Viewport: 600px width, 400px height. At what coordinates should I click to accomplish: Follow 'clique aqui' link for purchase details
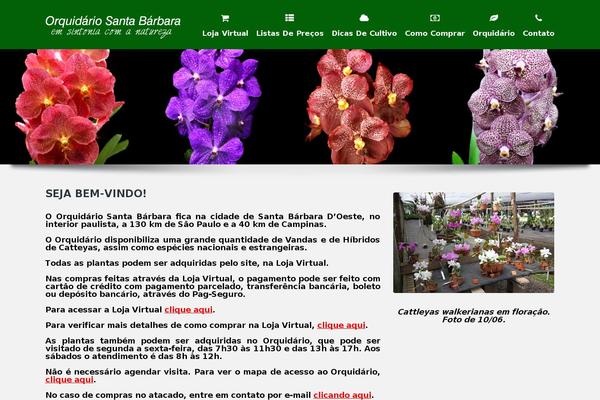pyautogui.click(x=341, y=325)
